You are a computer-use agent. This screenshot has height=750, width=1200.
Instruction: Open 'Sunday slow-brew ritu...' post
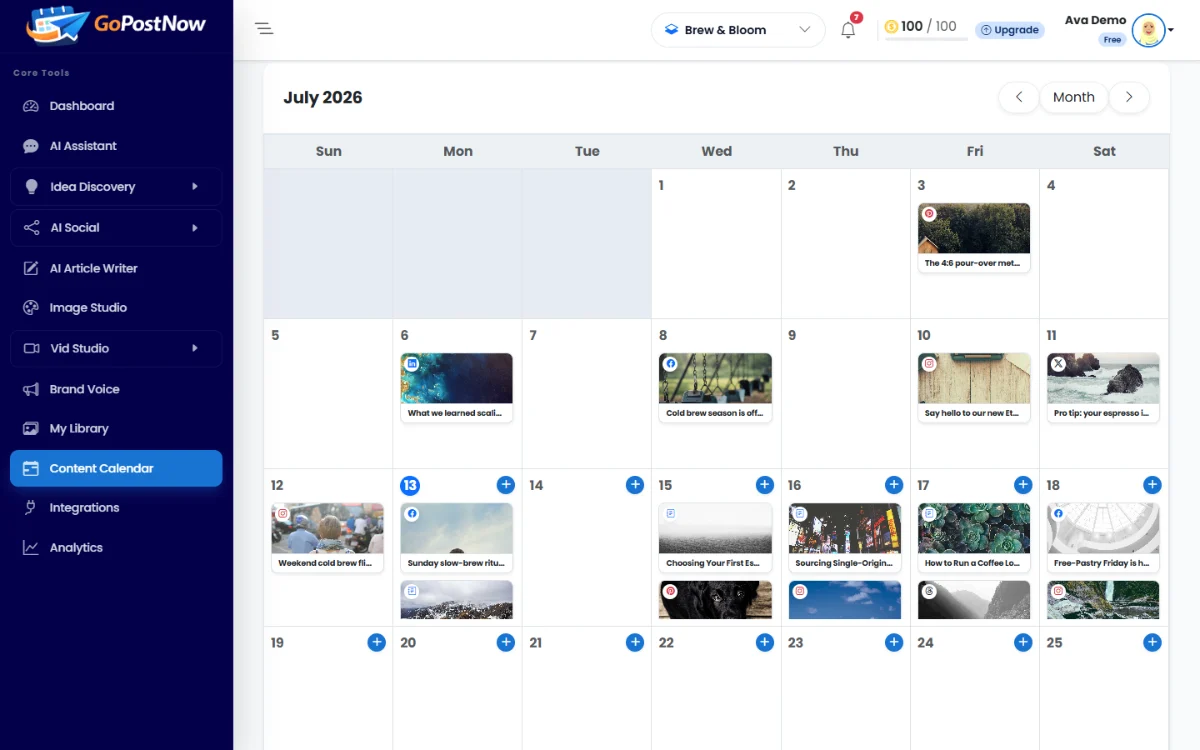(457, 538)
